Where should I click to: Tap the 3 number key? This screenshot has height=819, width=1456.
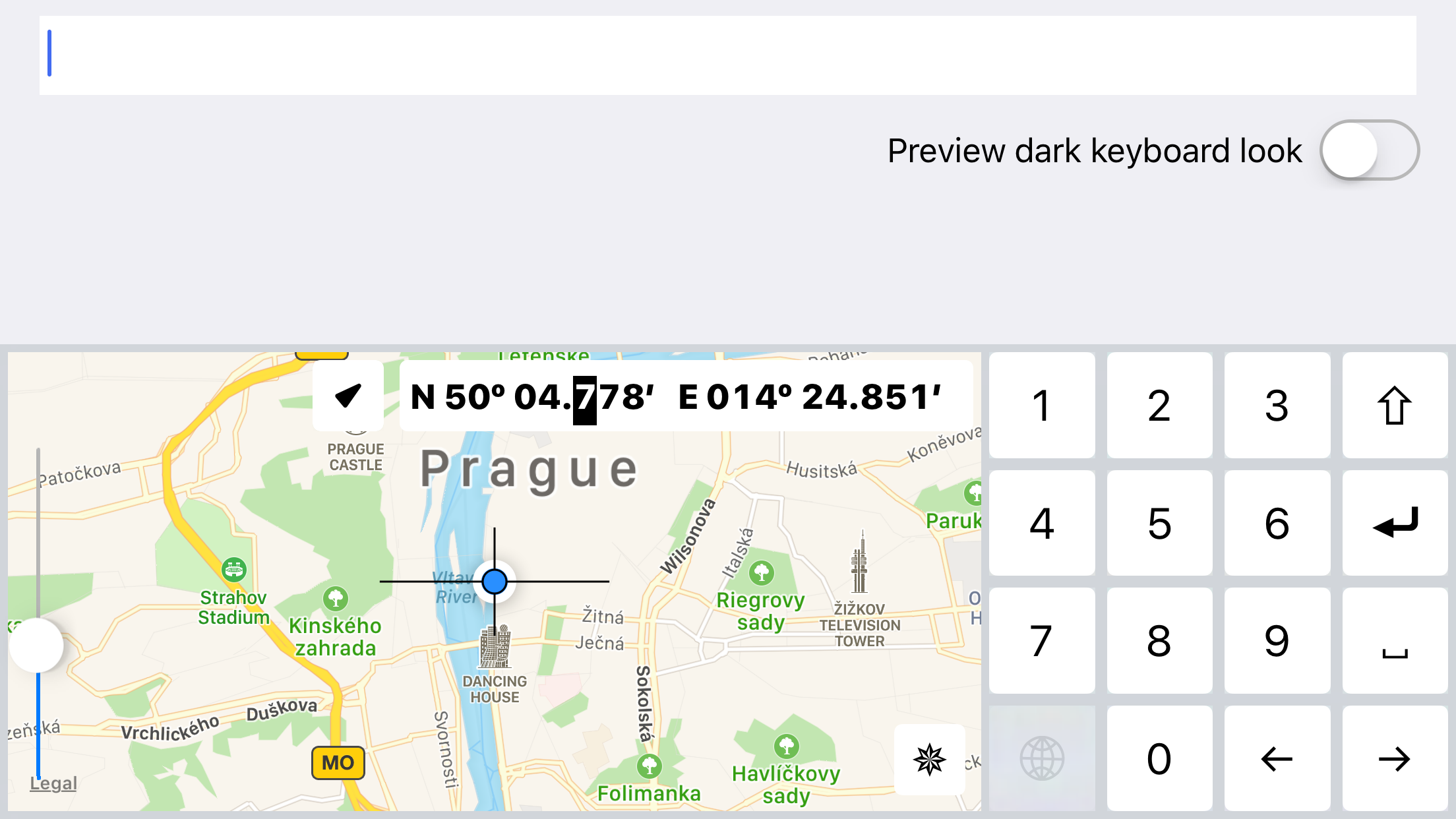pos(1277,405)
